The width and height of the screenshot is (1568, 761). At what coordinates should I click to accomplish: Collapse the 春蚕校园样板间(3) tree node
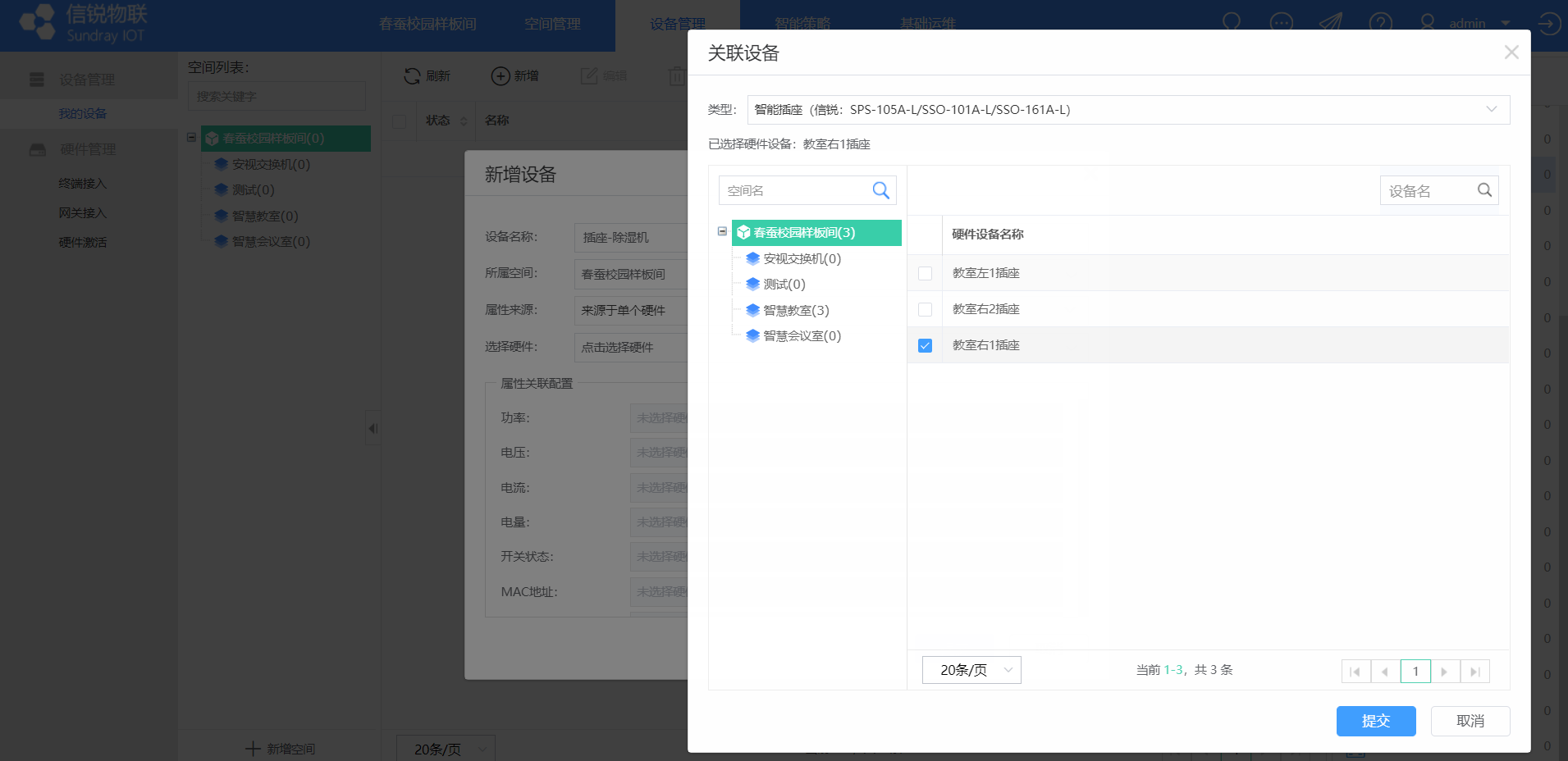722,232
